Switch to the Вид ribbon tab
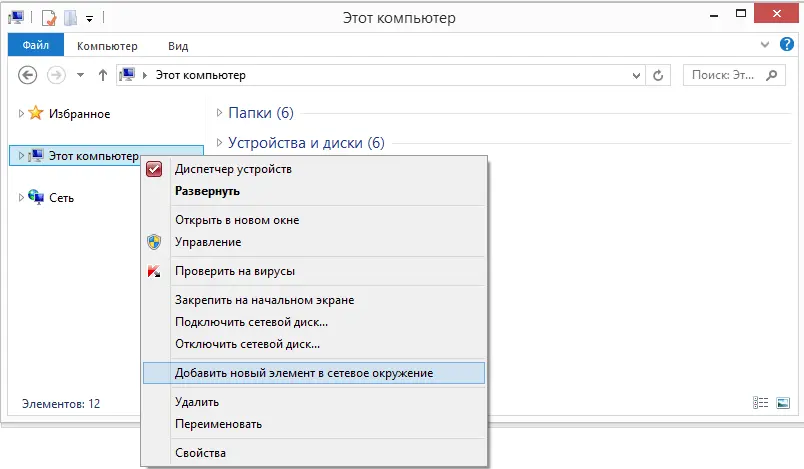 [x=178, y=46]
